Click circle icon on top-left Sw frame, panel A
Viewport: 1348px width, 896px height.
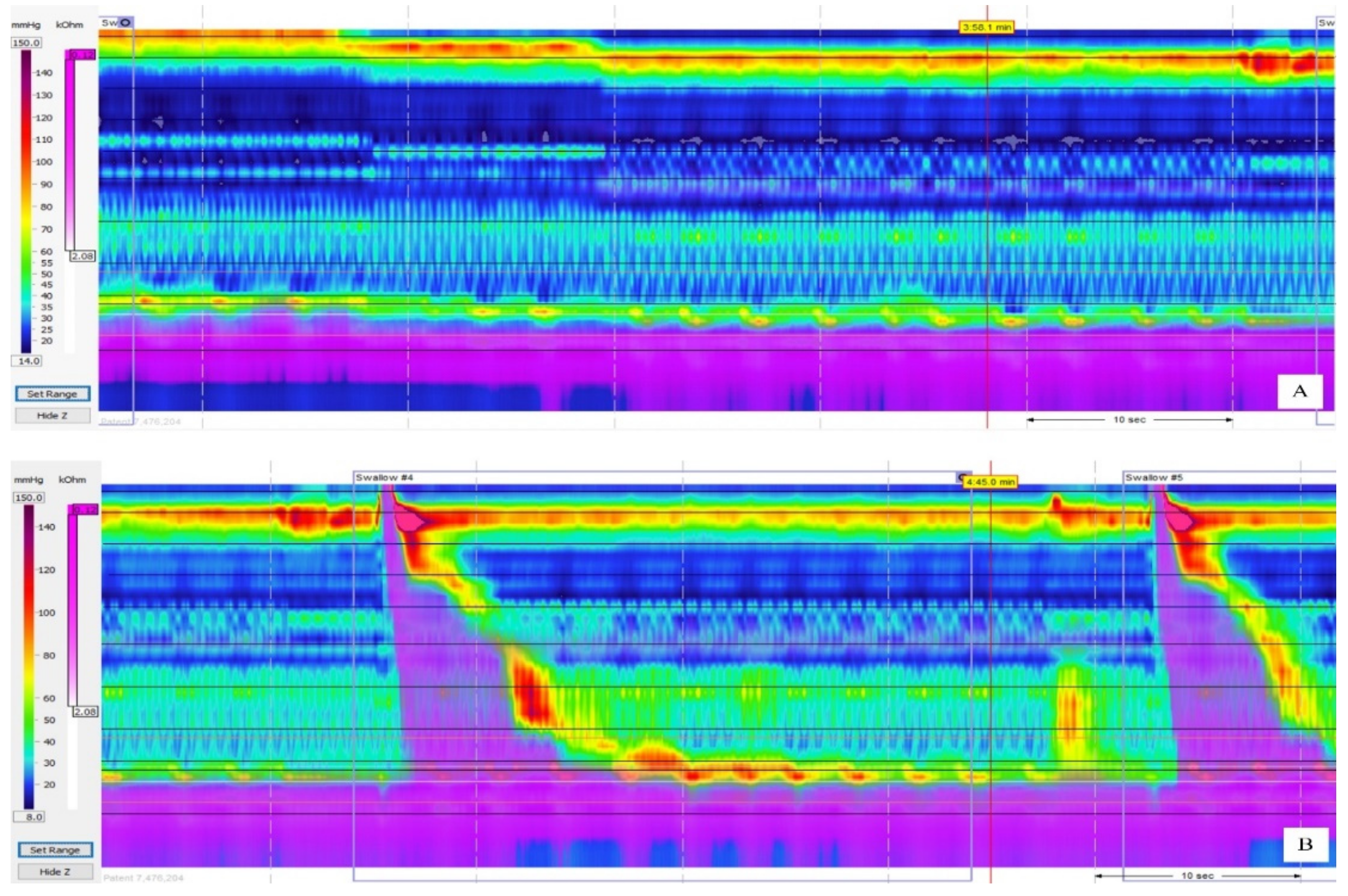click(x=126, y=23)
